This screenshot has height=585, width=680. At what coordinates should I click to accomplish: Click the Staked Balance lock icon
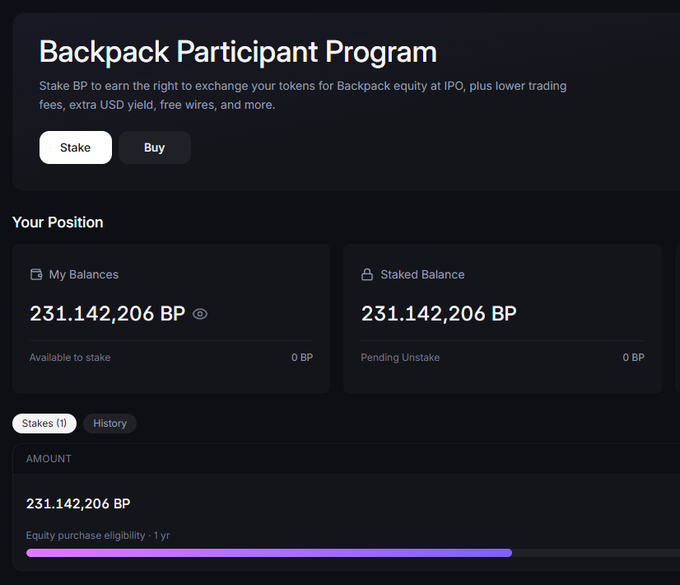[367, 275]
